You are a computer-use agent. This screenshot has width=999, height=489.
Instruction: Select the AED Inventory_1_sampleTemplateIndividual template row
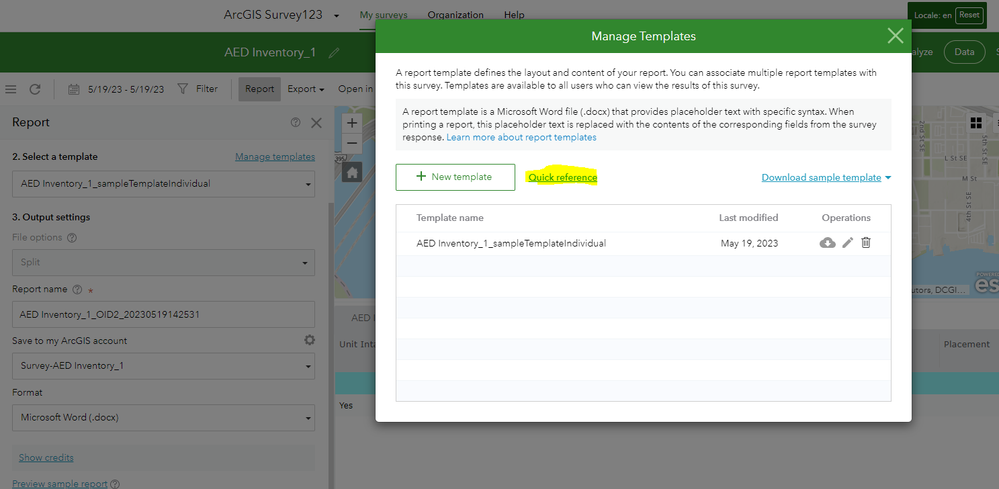tap(643, 243)
